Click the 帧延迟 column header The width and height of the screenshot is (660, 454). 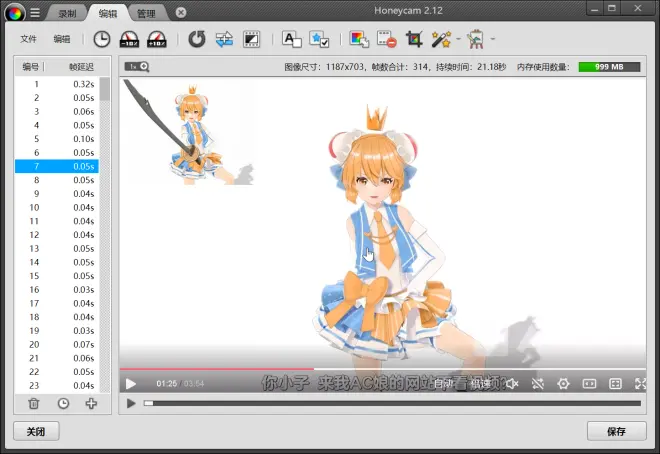point(81,66)
